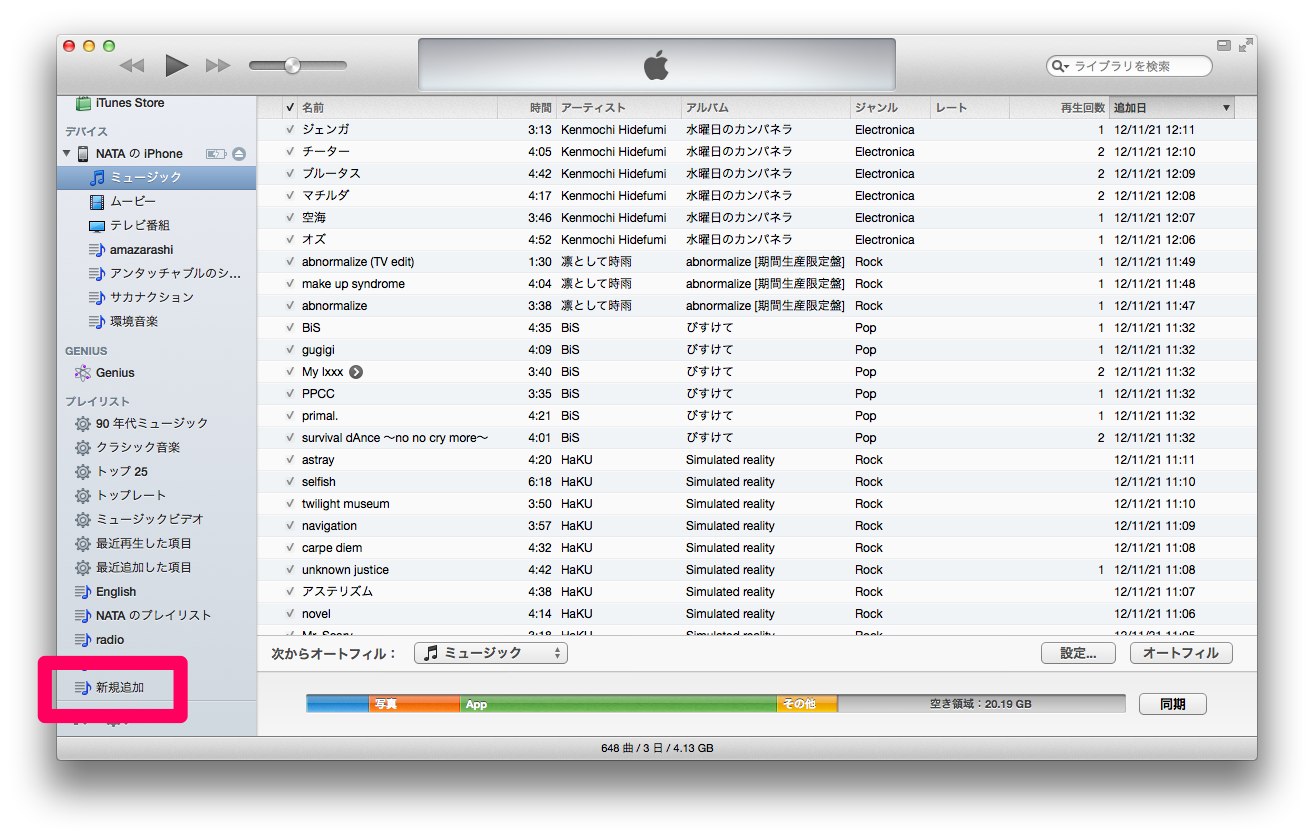Uncheck the ブルータス track checkbox
The image size is (1314, 839).
(x=290, y=174)
